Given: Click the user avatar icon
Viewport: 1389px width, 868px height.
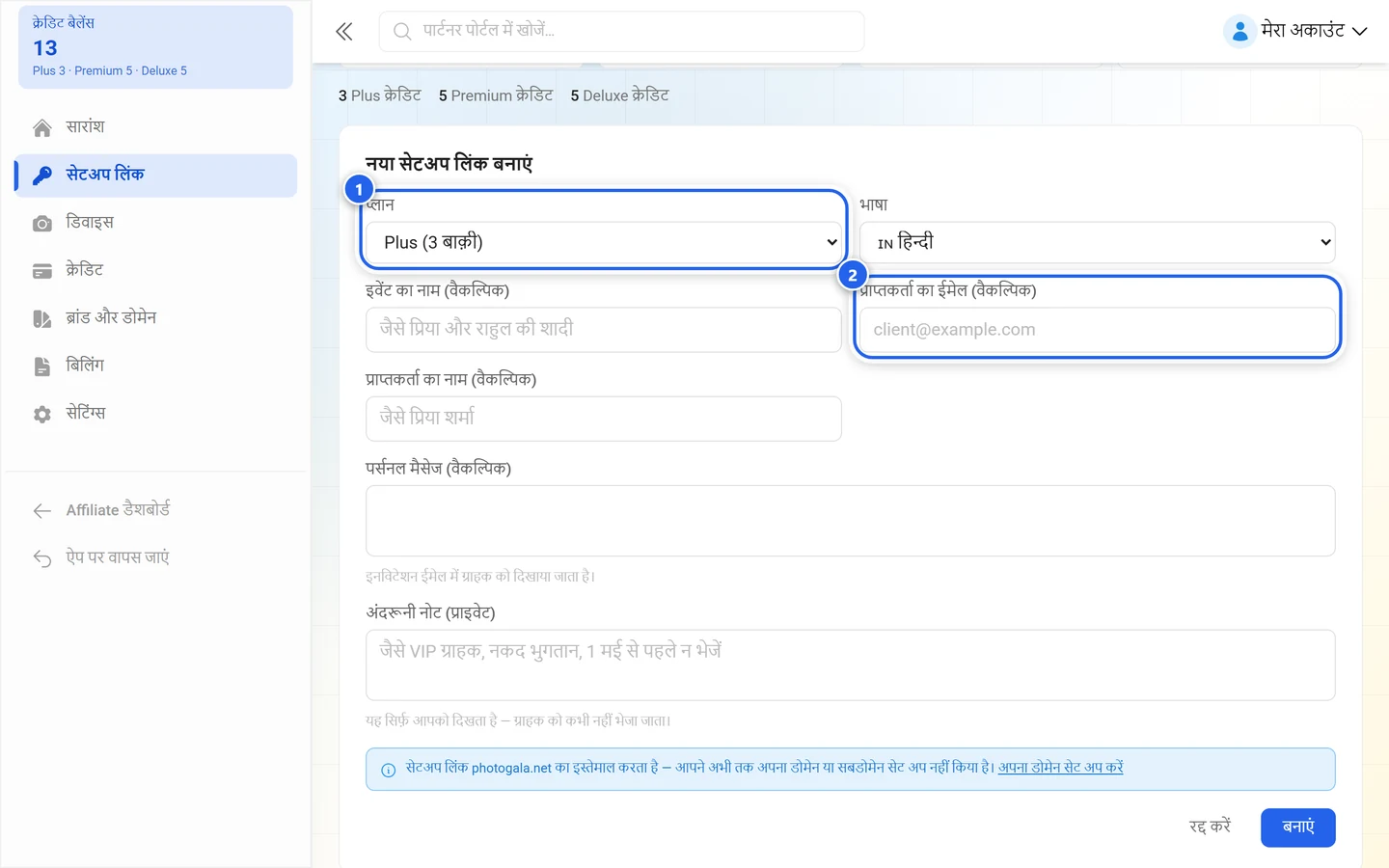Looking at the screenshot, I should click(x=1239, y=31).
